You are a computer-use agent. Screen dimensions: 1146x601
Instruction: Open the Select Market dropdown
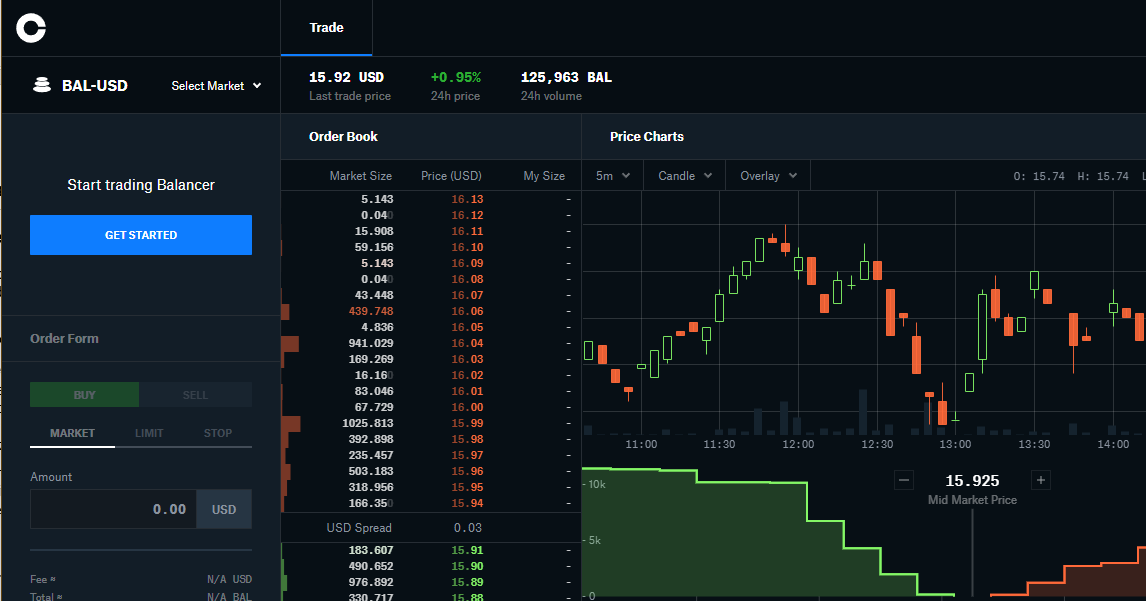click(x=216, y=86)
